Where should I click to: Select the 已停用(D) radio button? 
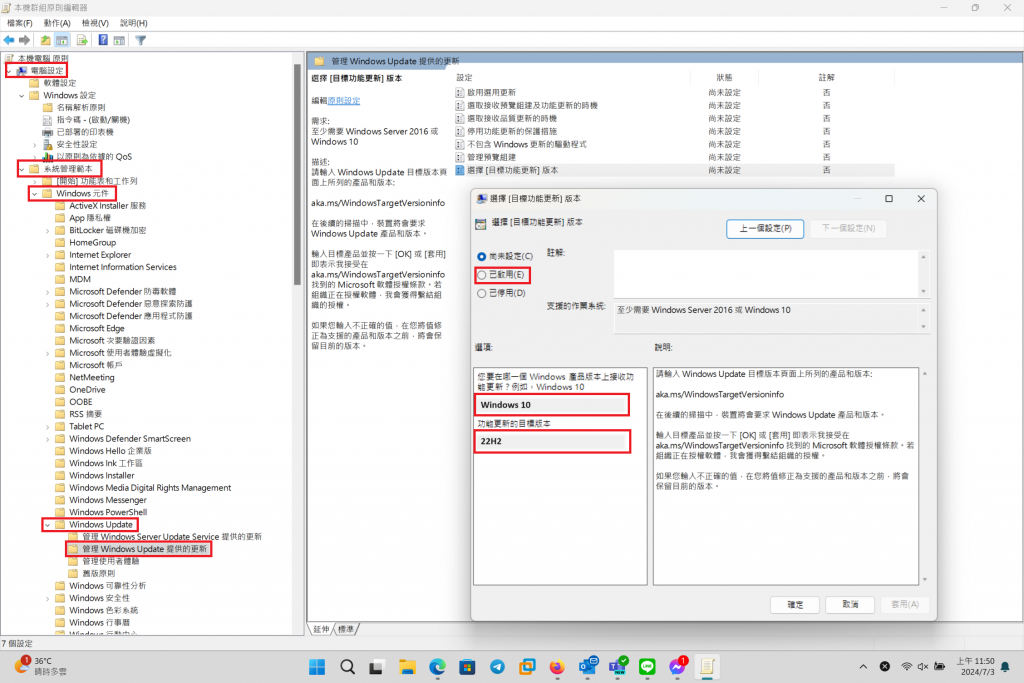[x=481, y=293]
